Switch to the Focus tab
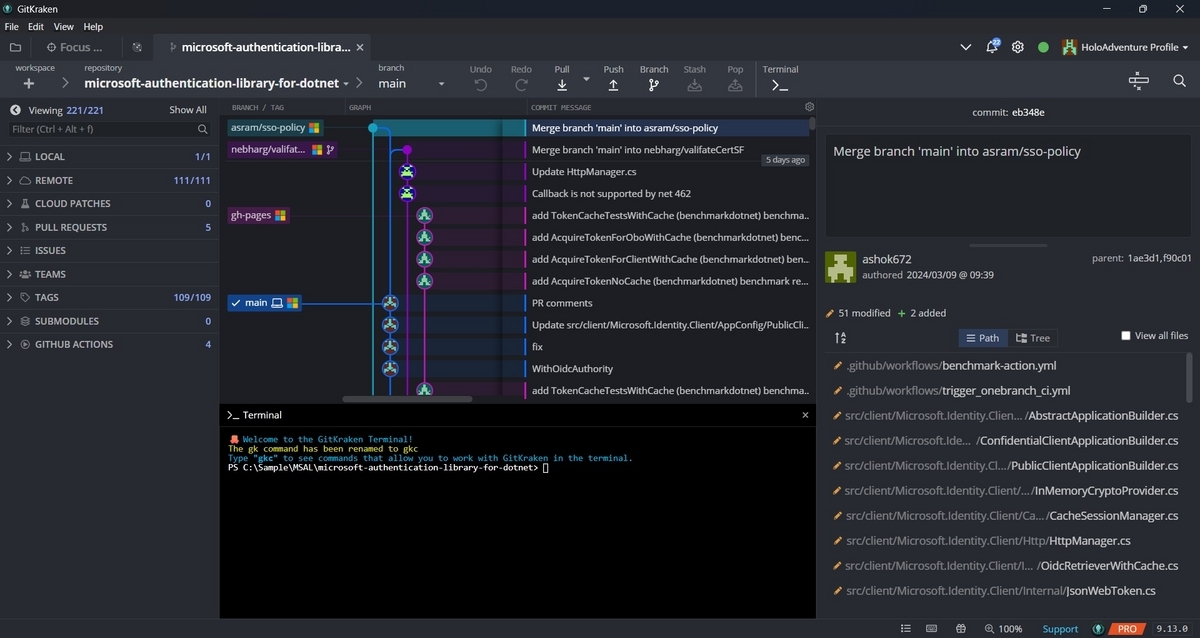Viewport: 1200px width, 638px height. coord(74,47)
